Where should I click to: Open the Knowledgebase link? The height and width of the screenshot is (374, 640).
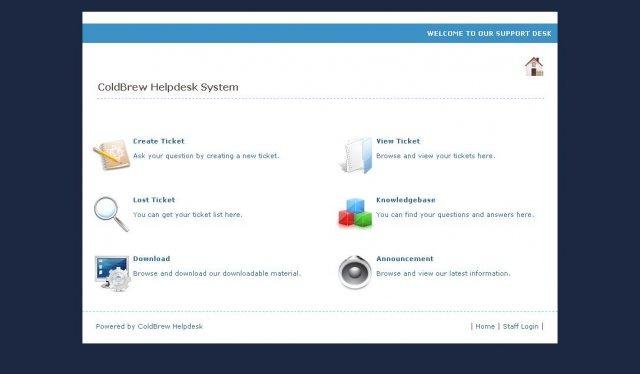click(x=406, y=200)
